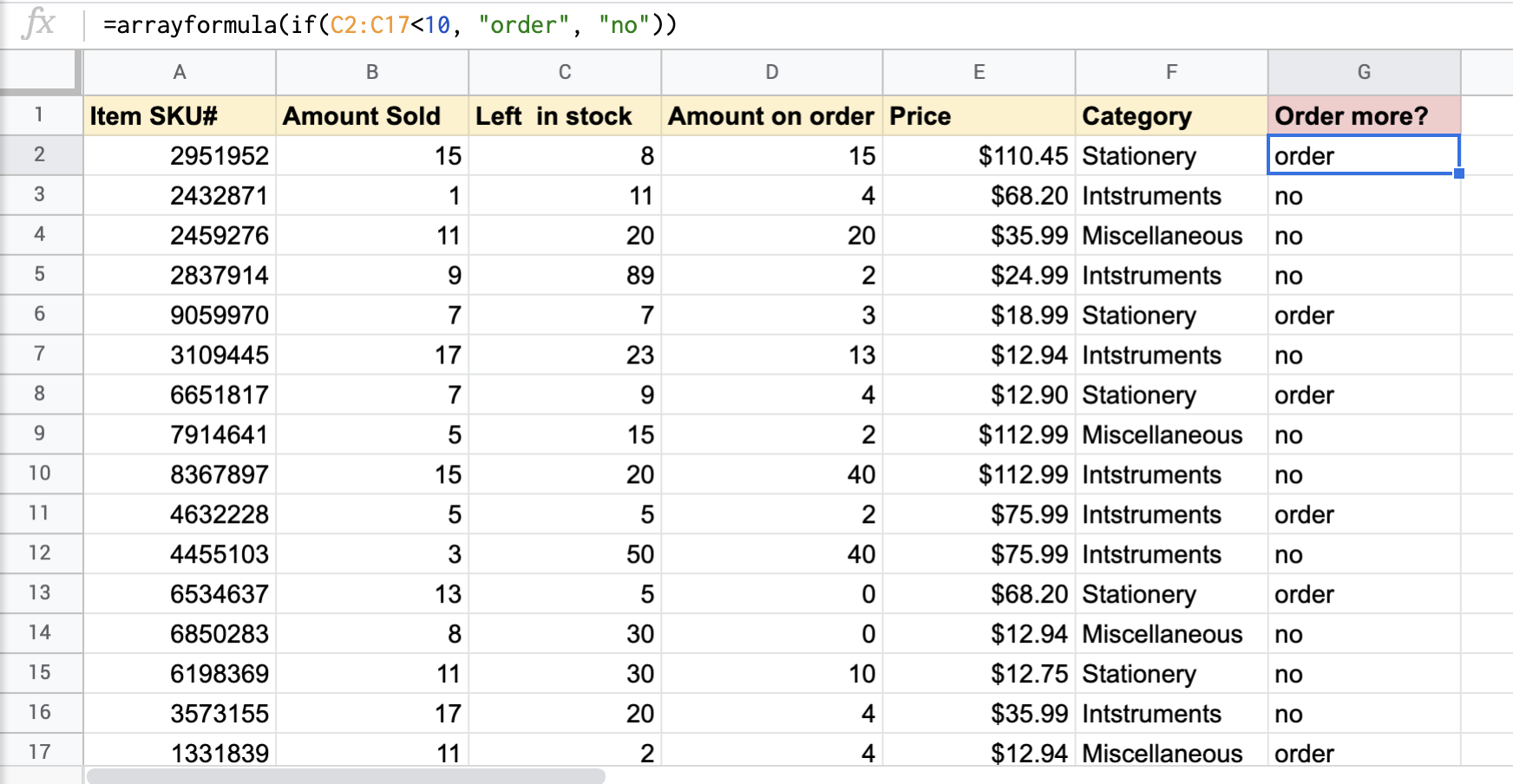Click amount on order 13 cell
Image resolution: width=1513 pixels, height=784 pixels.
(772, 355)
